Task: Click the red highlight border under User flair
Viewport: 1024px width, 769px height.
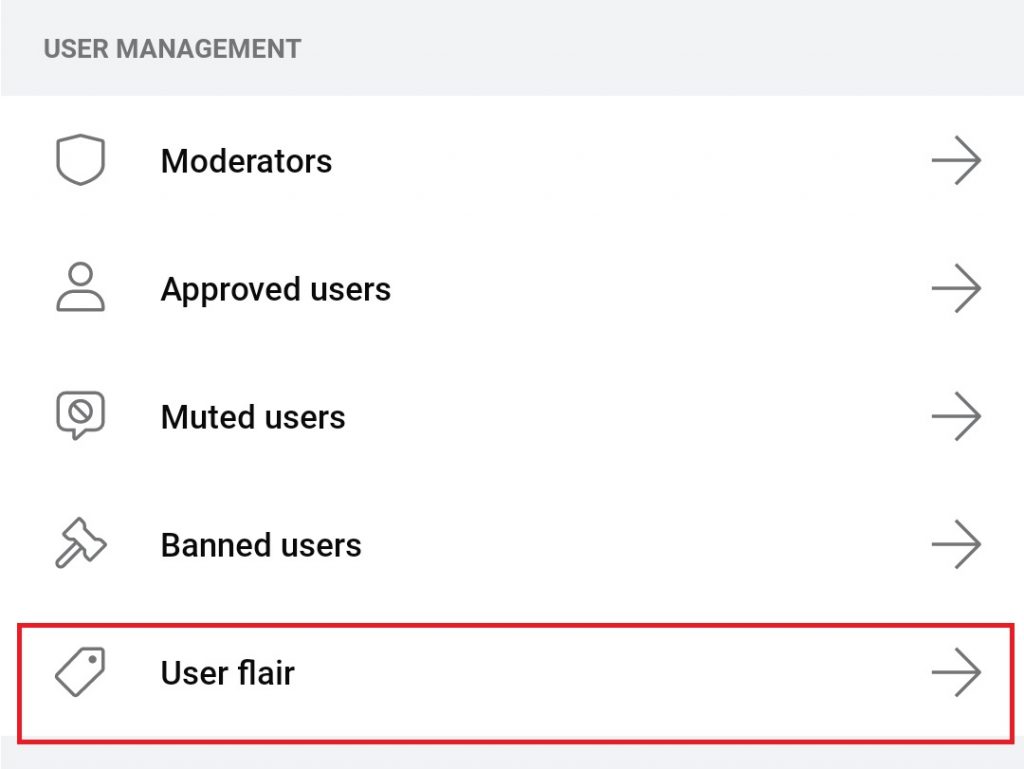Action: click(x=516, y=740)
